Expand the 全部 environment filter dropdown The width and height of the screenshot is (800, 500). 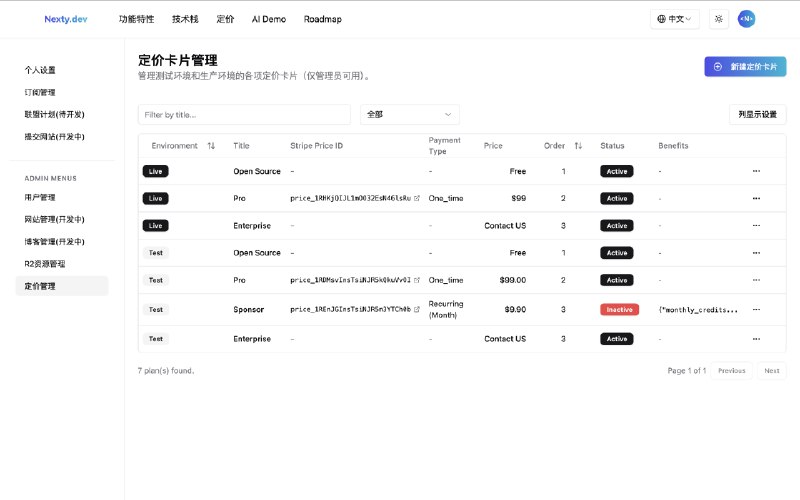[x=410, y=115]
